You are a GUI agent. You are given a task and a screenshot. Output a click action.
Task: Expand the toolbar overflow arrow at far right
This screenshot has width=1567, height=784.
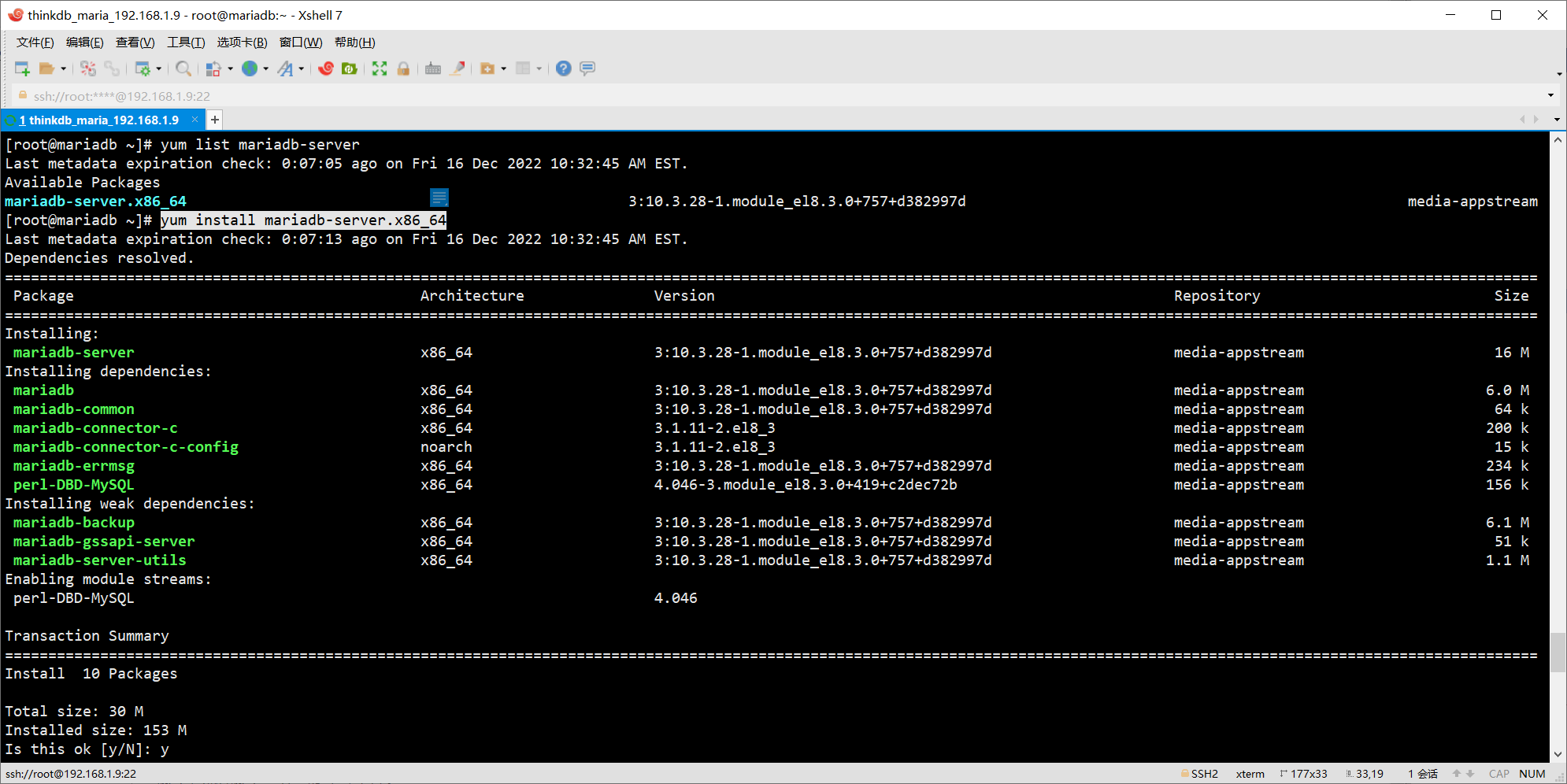click(1559, 74)
